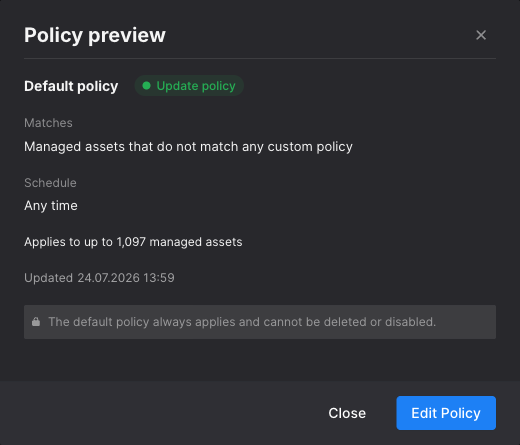Click the lock icon in notice banner
The image size is (520, 445).
coord(36,322)
